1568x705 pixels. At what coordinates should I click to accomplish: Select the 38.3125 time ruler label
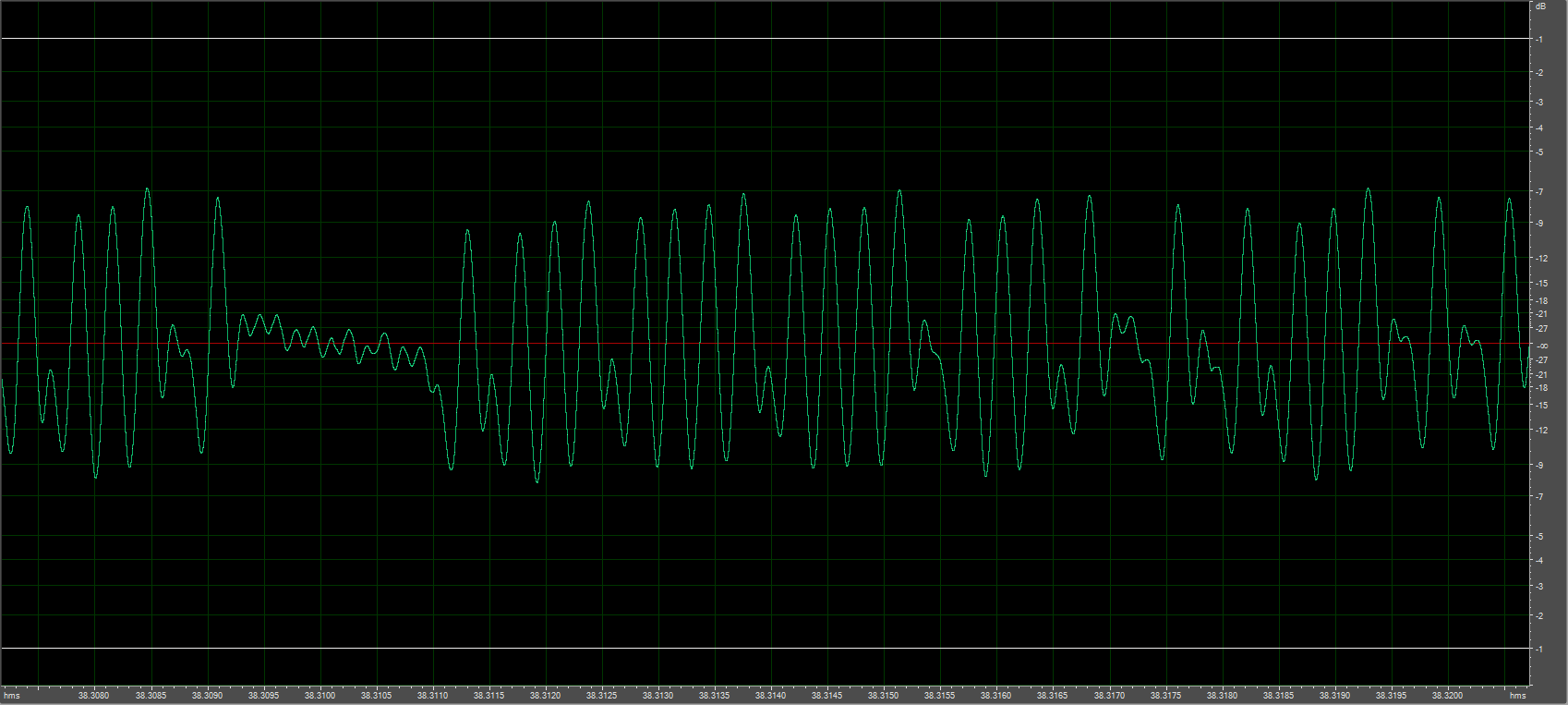coord(602,696)
